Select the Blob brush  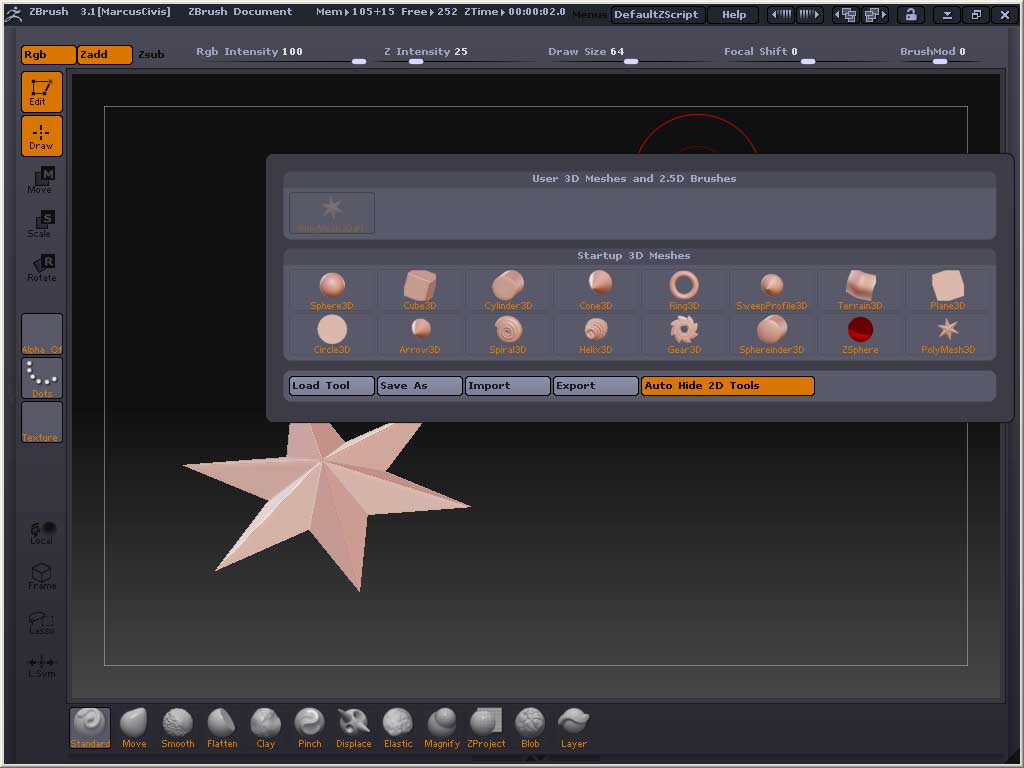tap(530, 728)
